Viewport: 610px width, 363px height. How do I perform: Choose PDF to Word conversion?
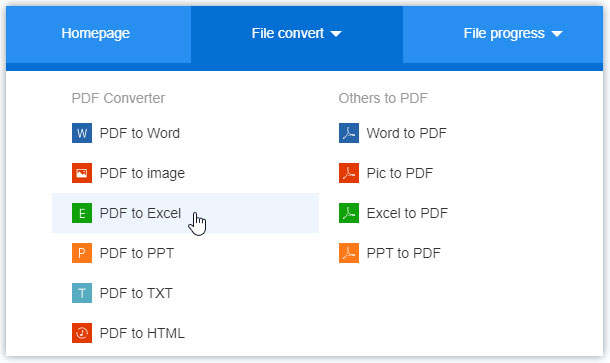pyautogui.click(x=139, y=133)
